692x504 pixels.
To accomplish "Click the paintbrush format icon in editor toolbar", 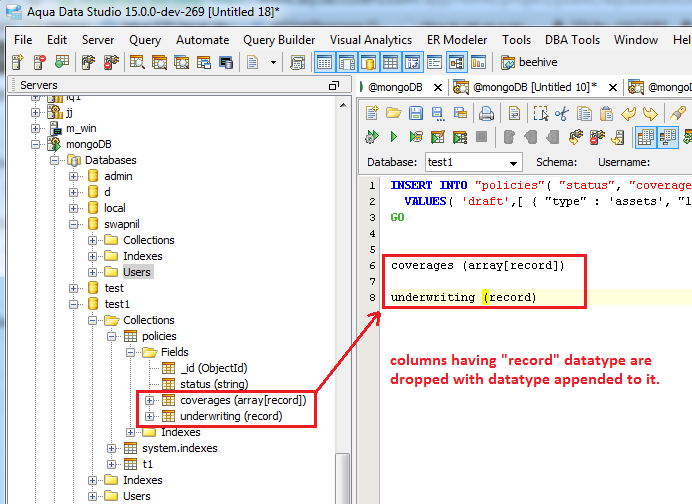I will tap(677, 113).
